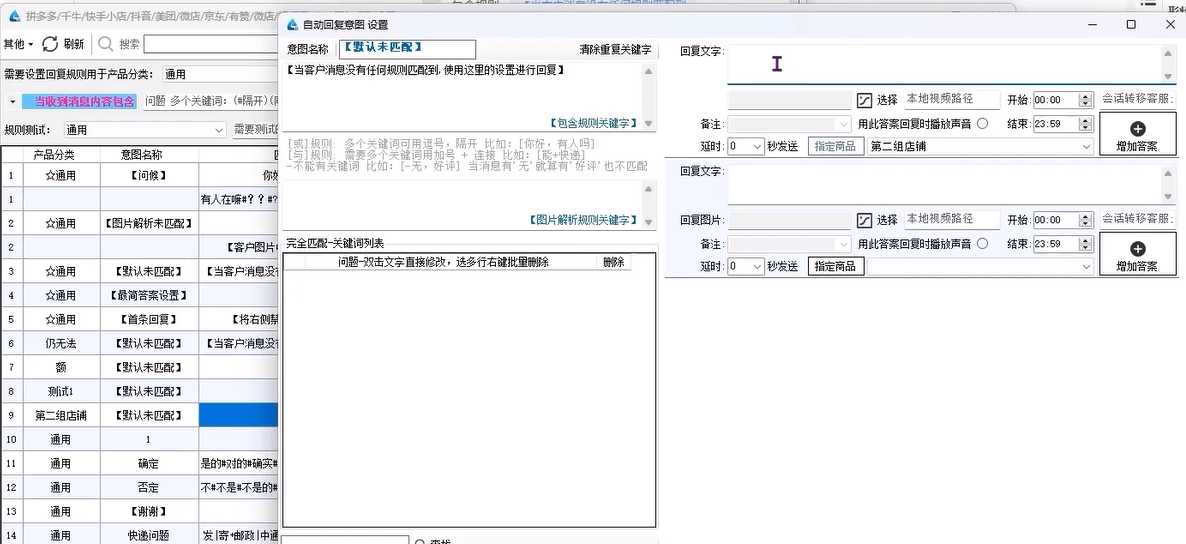Click the main window title bar app icon
The image size is (1186, 544).
13,16
